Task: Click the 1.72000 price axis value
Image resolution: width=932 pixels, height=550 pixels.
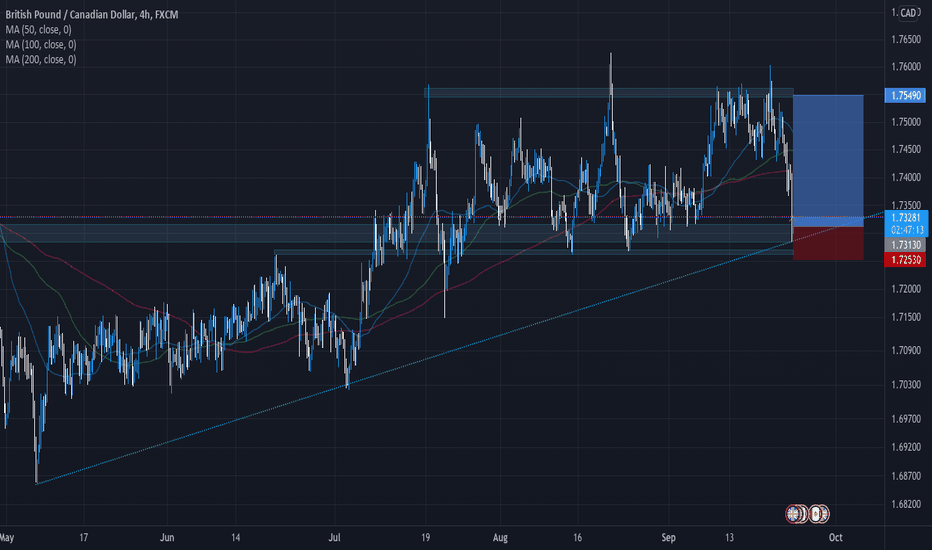Action: tap(906, 289)
